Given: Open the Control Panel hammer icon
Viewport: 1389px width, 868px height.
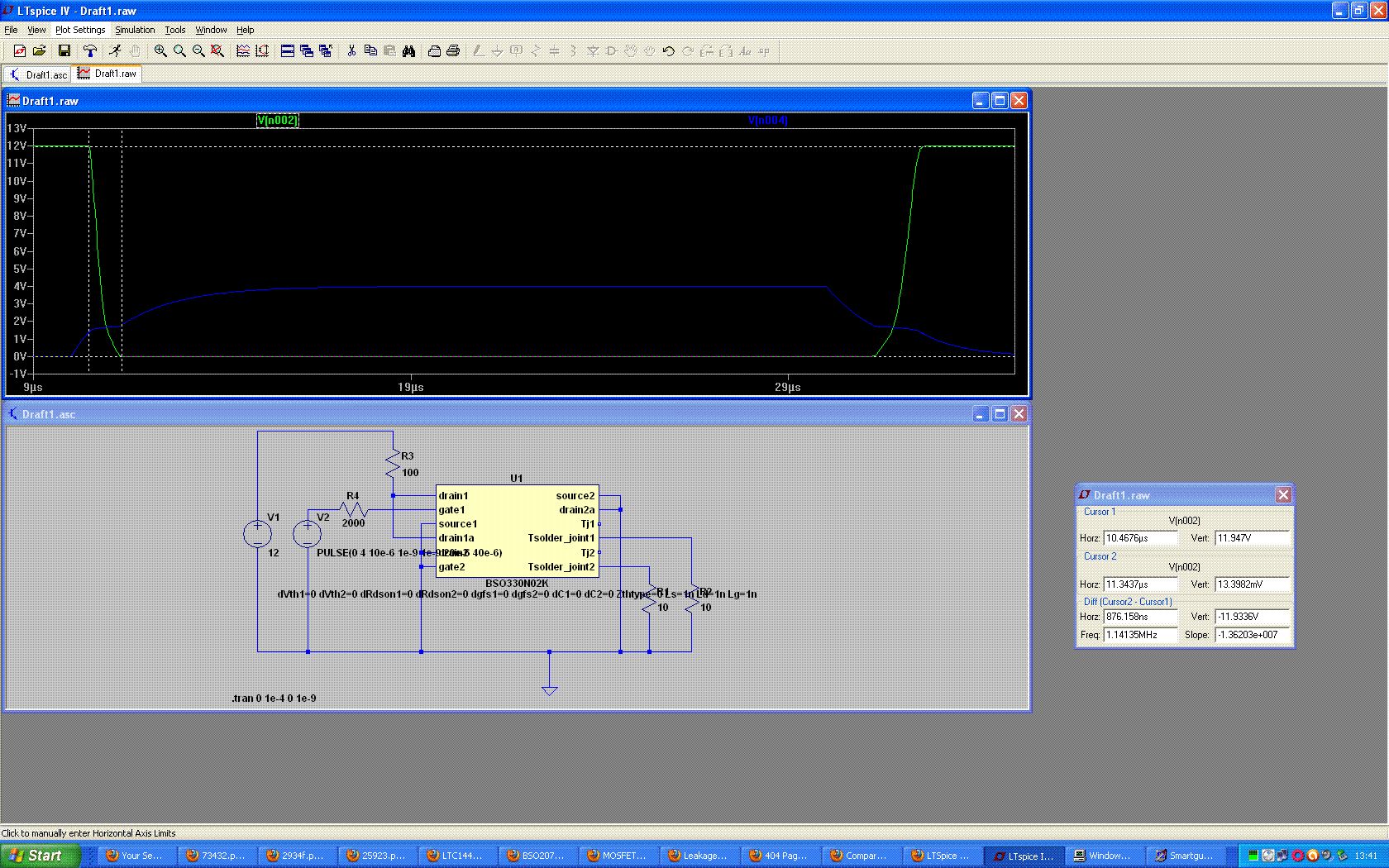Looking at the screenshot, I should (90, 51).
